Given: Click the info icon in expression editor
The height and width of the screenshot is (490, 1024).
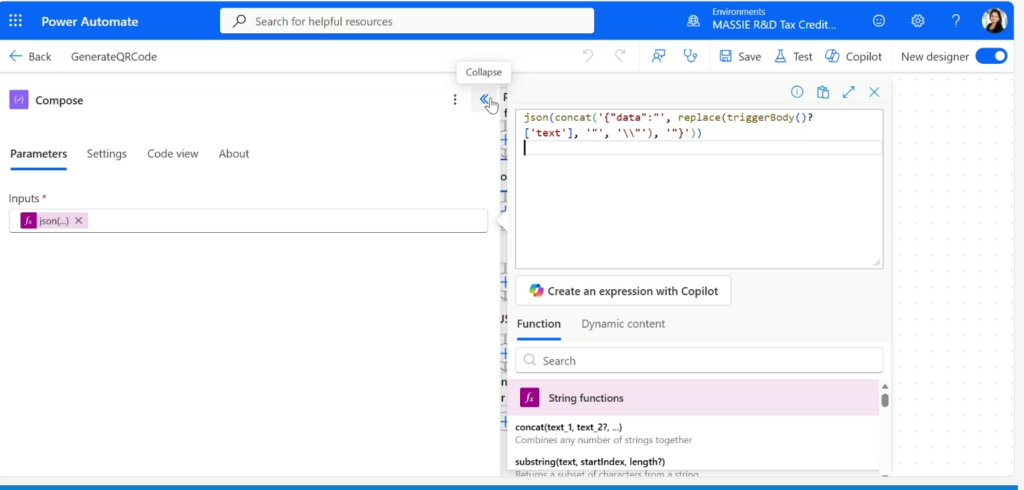Looking at the screenshot, I should pos(797,92).
